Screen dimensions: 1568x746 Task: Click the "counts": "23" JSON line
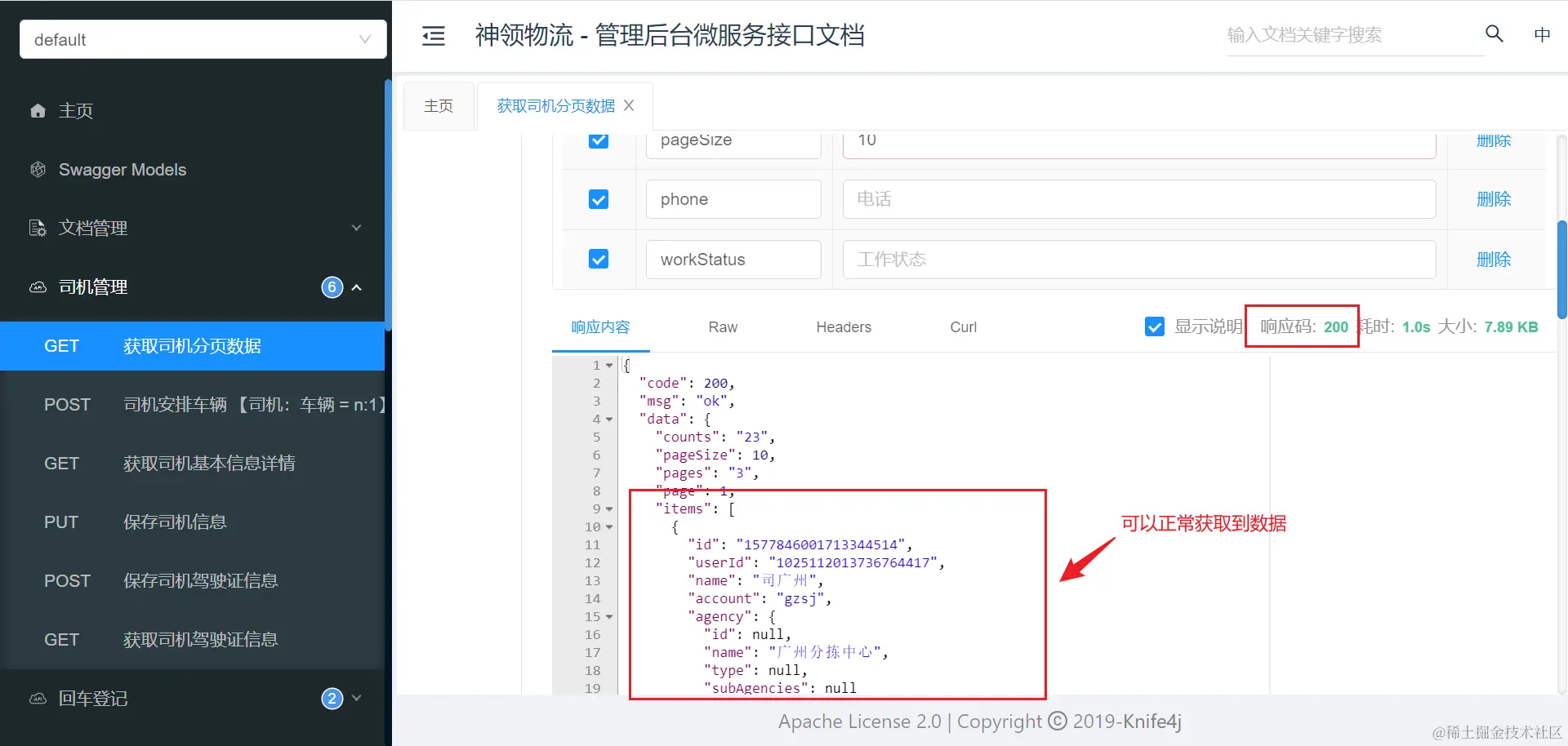715,437
